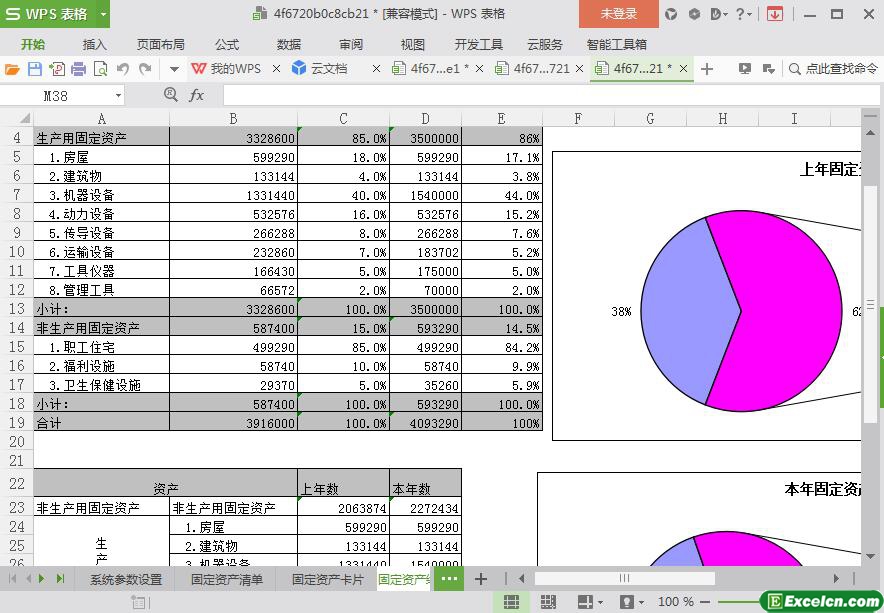Go to next sheet navigation arrow
This screenshot has width=884, height=613.
41,579
